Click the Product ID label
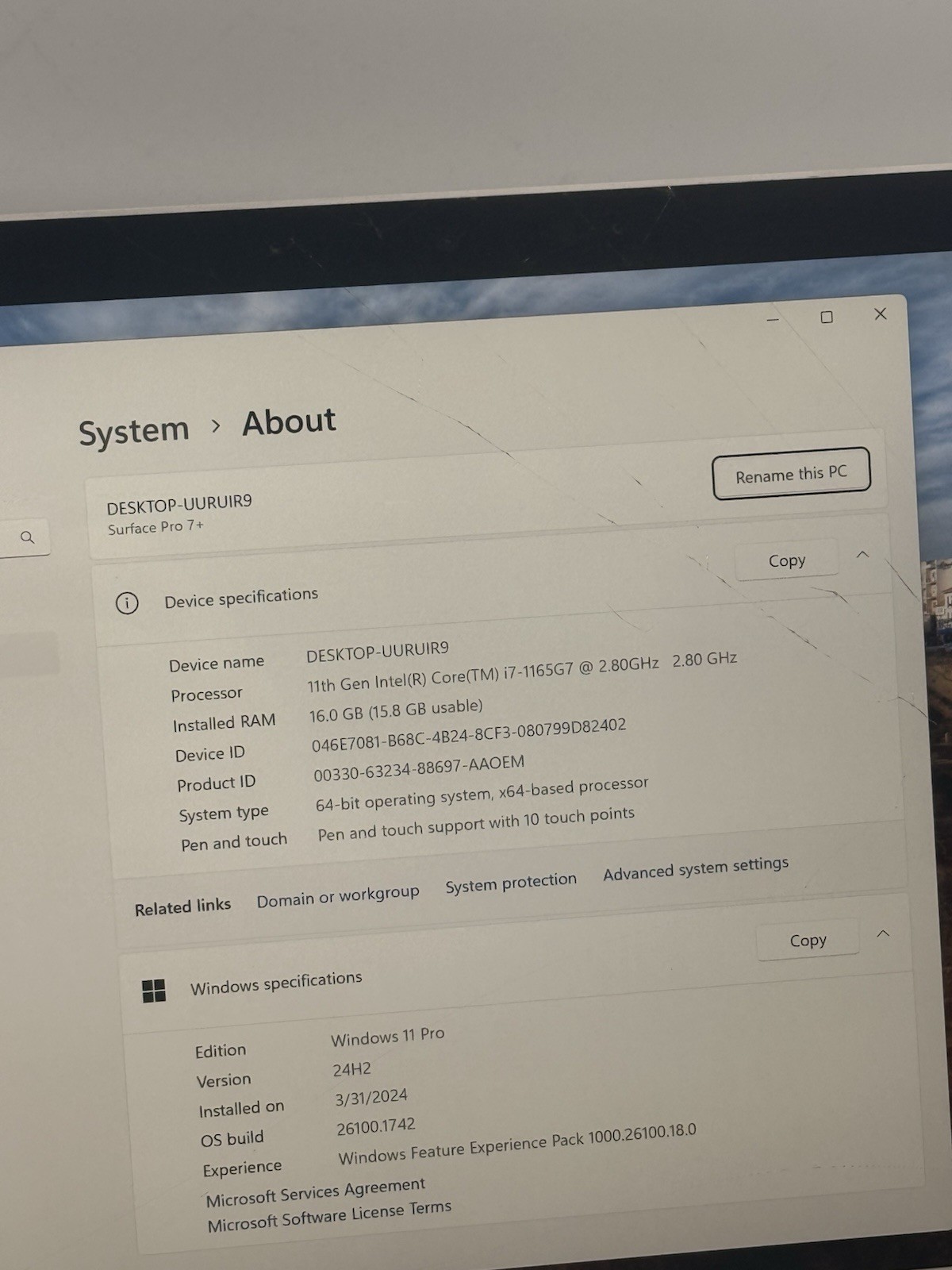The image size is (952, 1270). coord(217,783)
